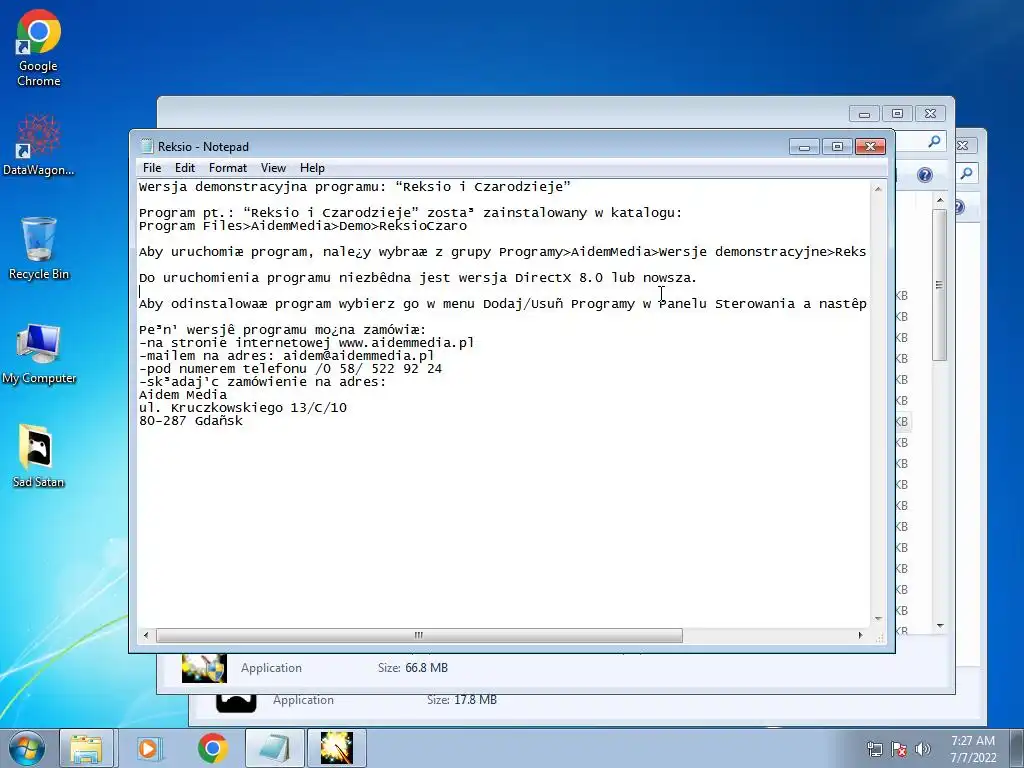The width and height of the screenshot is (1024, 768).
Task: Open the Format menu in Notepad
Action: coord(228,168)
